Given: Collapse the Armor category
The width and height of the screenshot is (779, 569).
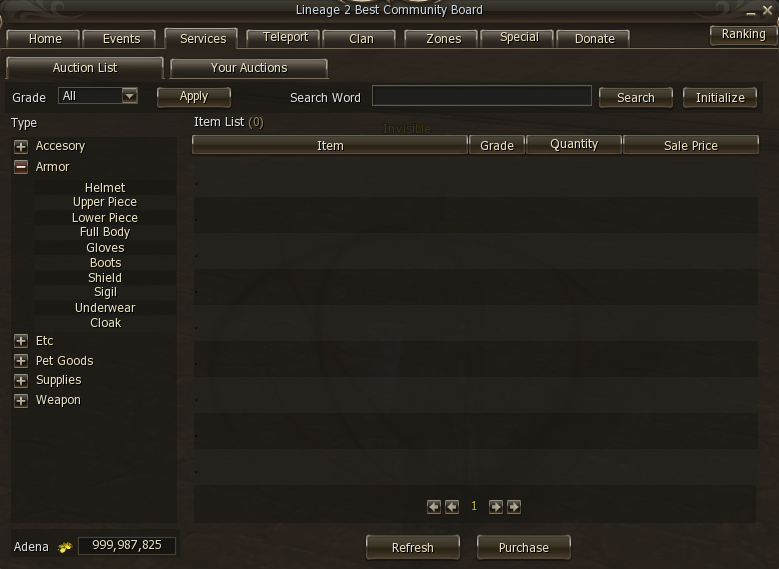Looking at the screenshot, I should (21, 167).
